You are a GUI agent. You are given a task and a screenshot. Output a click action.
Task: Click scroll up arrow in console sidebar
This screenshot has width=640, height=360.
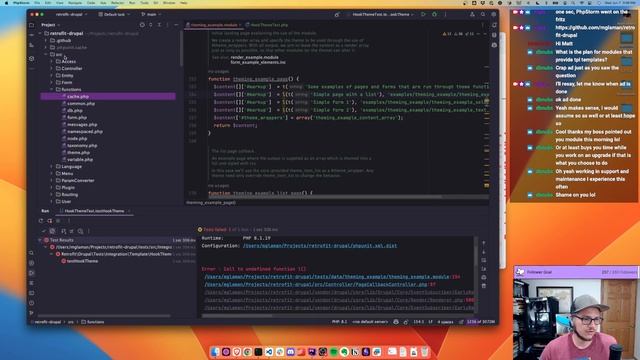(484, 243)
